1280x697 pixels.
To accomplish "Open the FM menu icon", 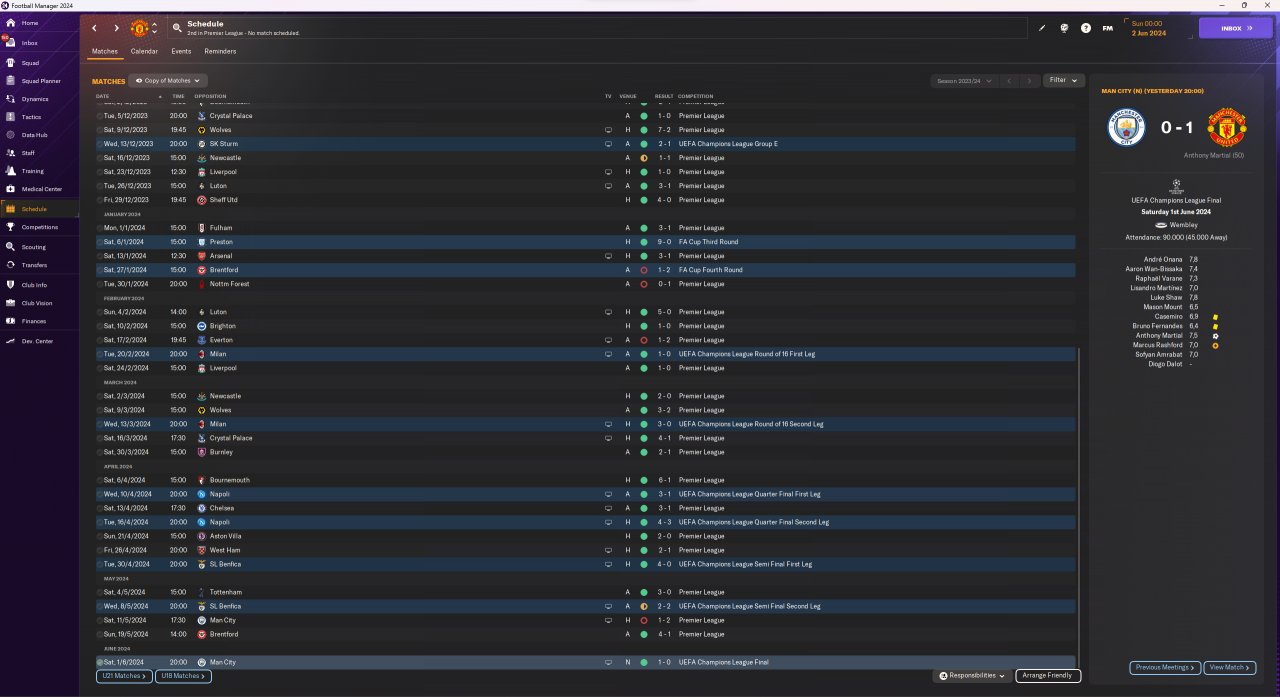I will click(x=1108, y=28).
